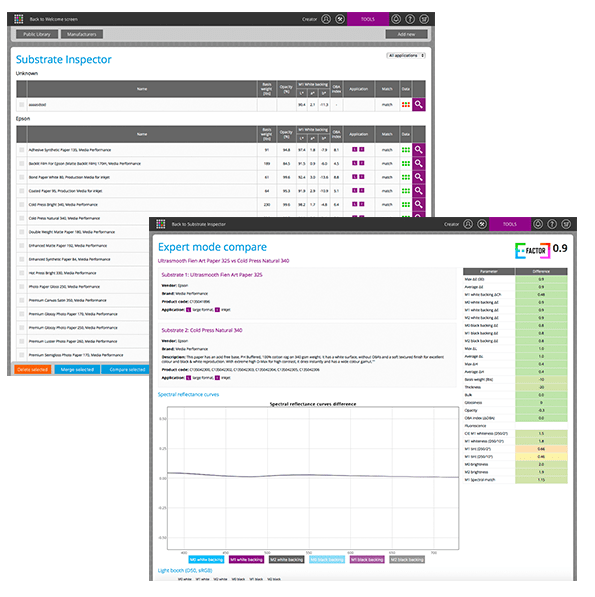Tick checkbox for Cold Press Natural 340
595x597 pixels.
tap(22, 218)
